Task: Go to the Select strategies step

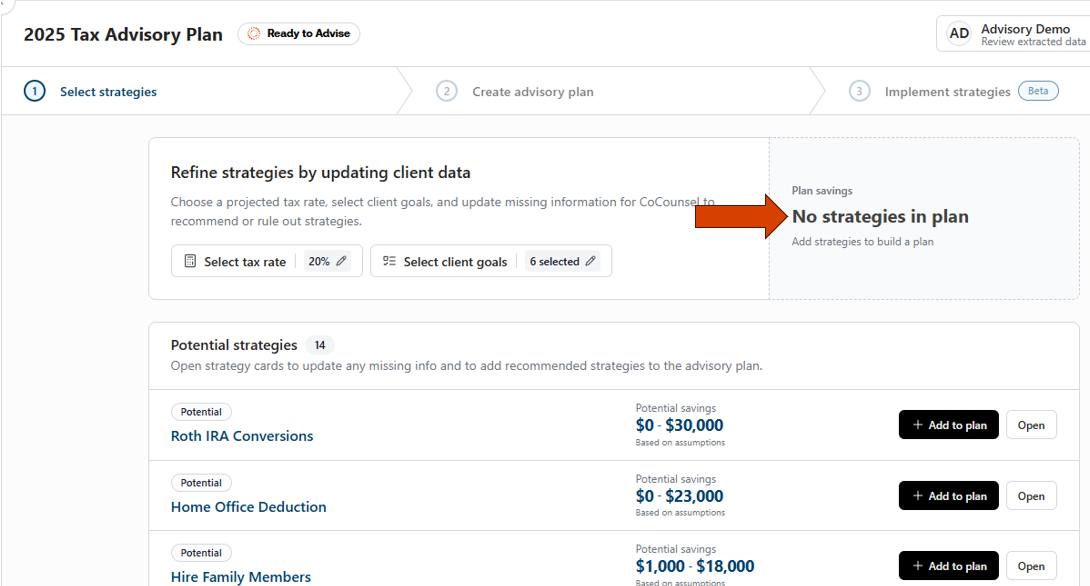Action: tap(108, 92)
